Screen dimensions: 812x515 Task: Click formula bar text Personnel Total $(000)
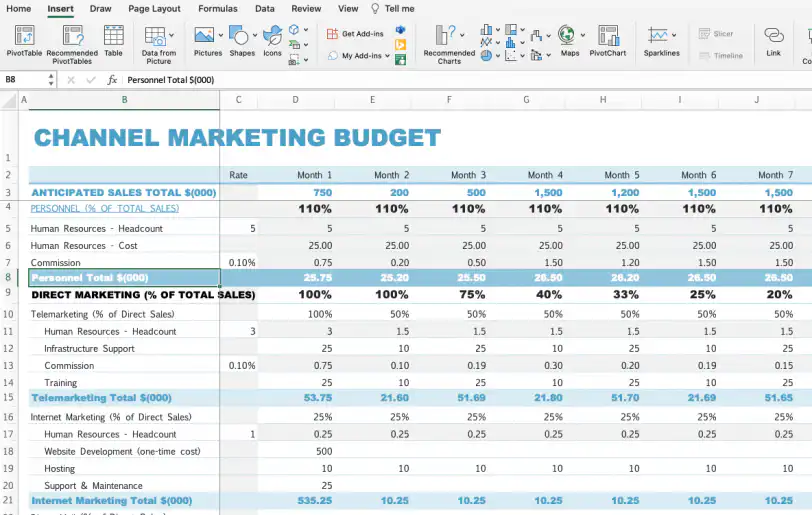click(x=170, y=80)
